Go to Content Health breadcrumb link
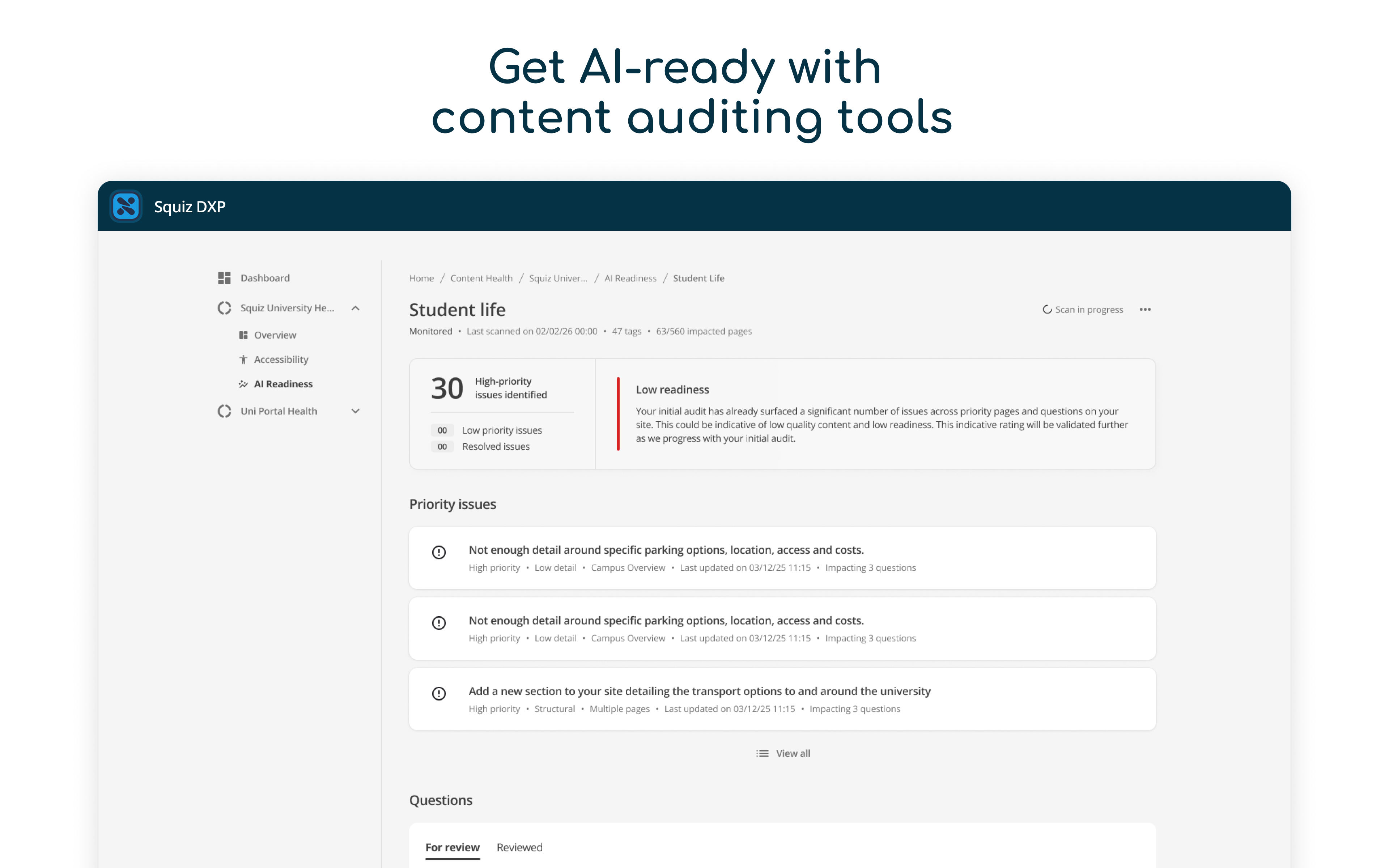This screenshot has width=1389, height=868. 481,278
